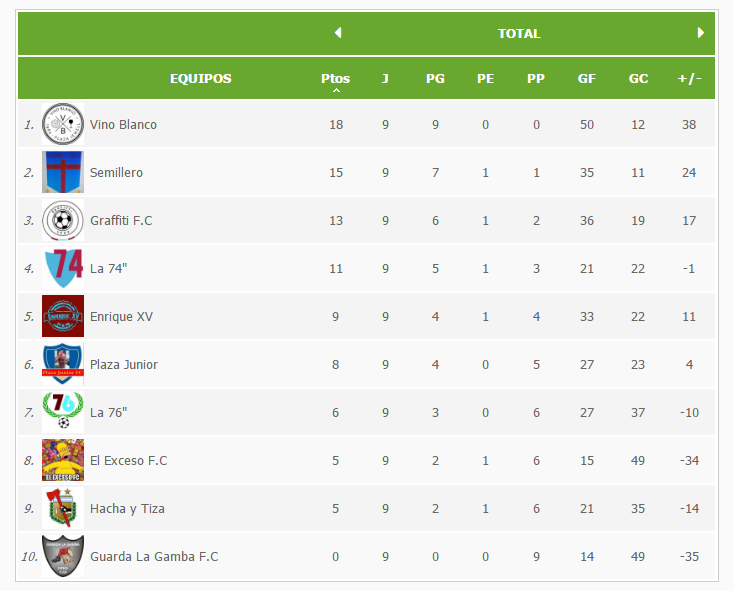Sort table by Ptos column
The width and height of the screenshot is (734, 591).
[x=336, y=79]
